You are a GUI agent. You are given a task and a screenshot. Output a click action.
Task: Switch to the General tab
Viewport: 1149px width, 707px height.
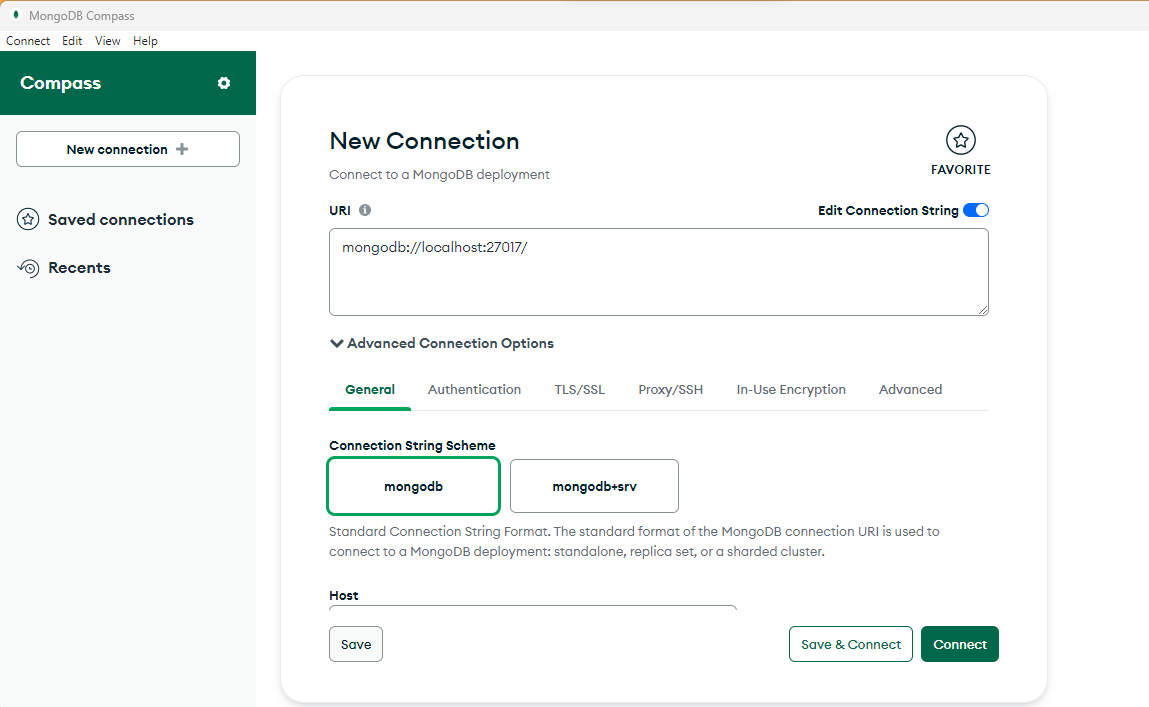(x=370, y=390)
